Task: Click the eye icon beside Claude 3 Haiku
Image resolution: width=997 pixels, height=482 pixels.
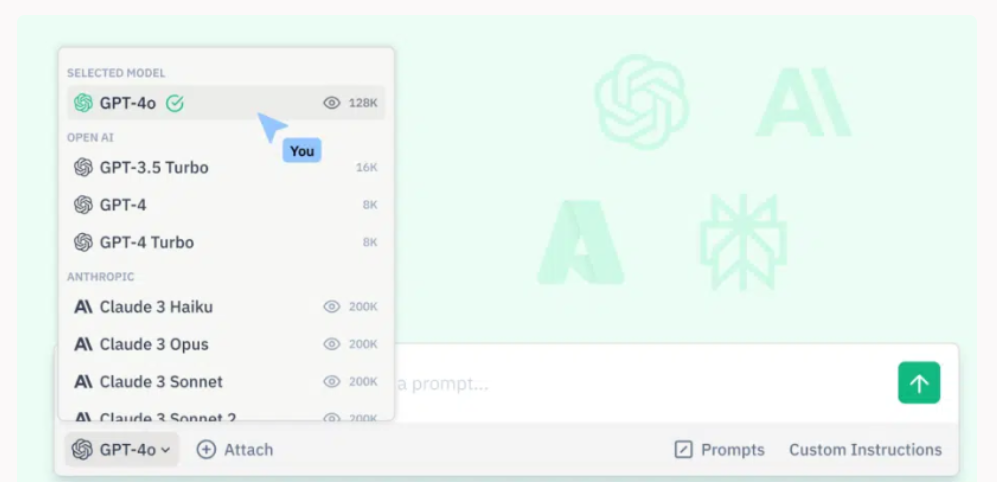Action: coord(332,307)
